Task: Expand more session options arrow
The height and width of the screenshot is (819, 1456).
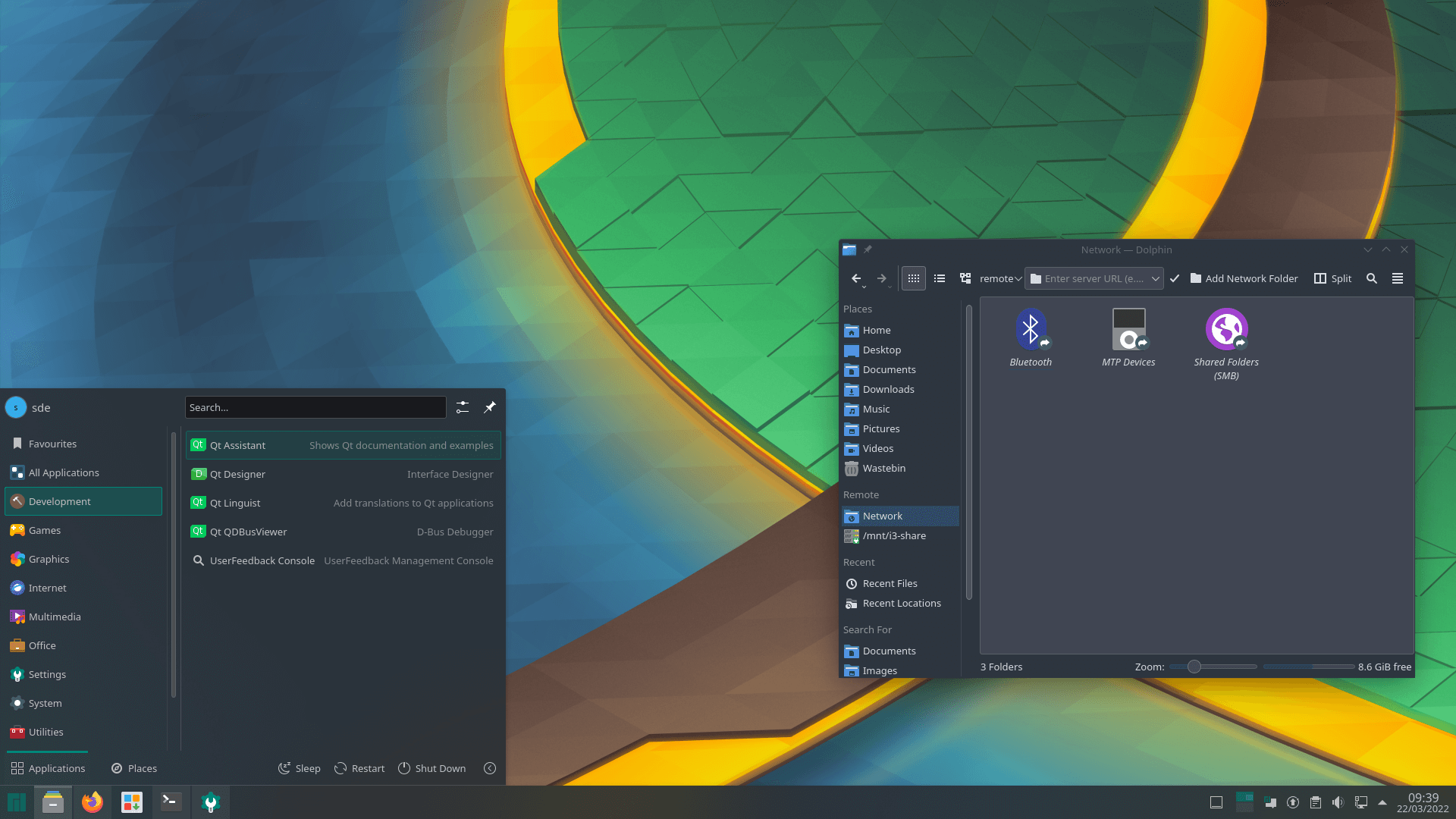Action: 490,768
